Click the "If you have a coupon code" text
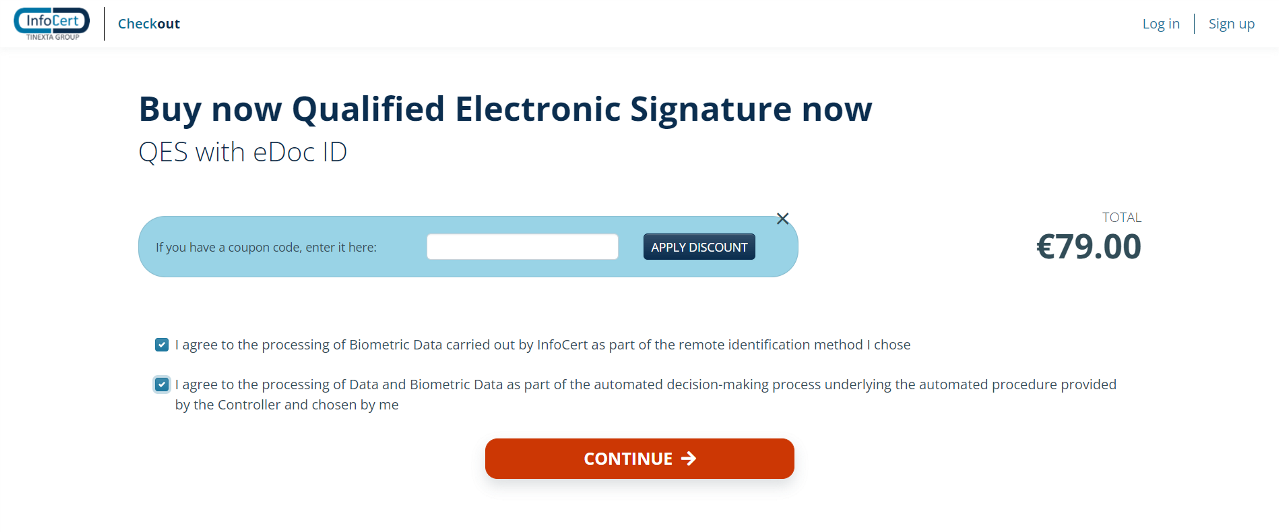The height and width of the screenshot is (532, 1280). [x=266, y=248]
